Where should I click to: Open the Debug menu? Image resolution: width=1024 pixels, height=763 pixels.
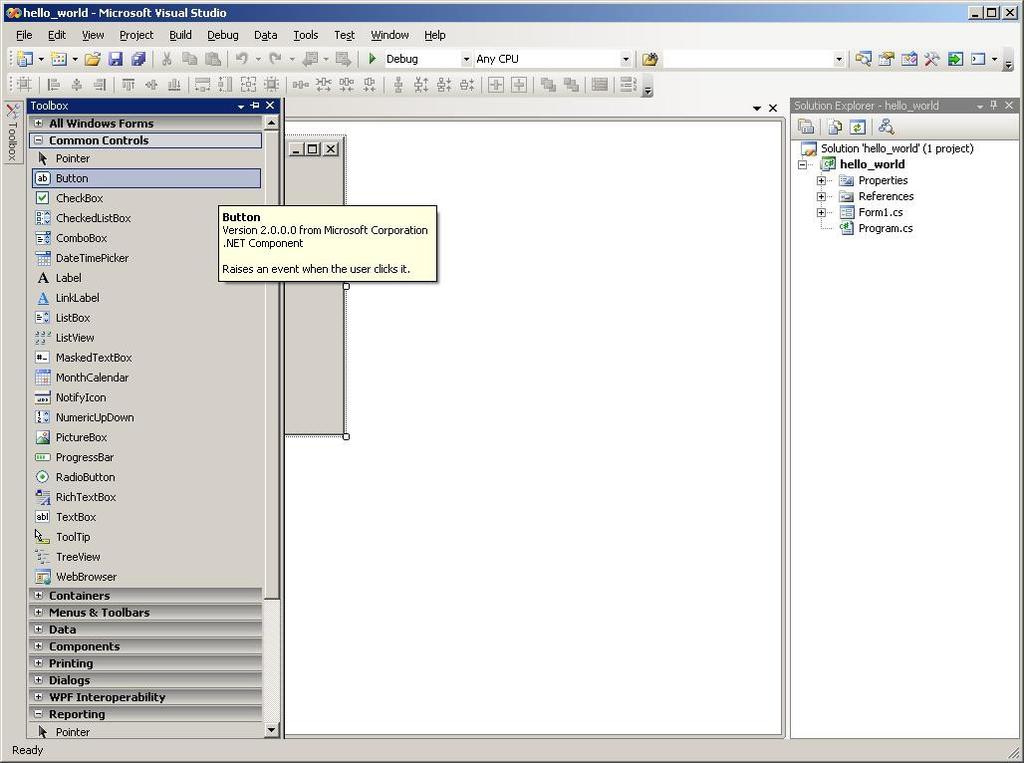click(x=223, y=35)
